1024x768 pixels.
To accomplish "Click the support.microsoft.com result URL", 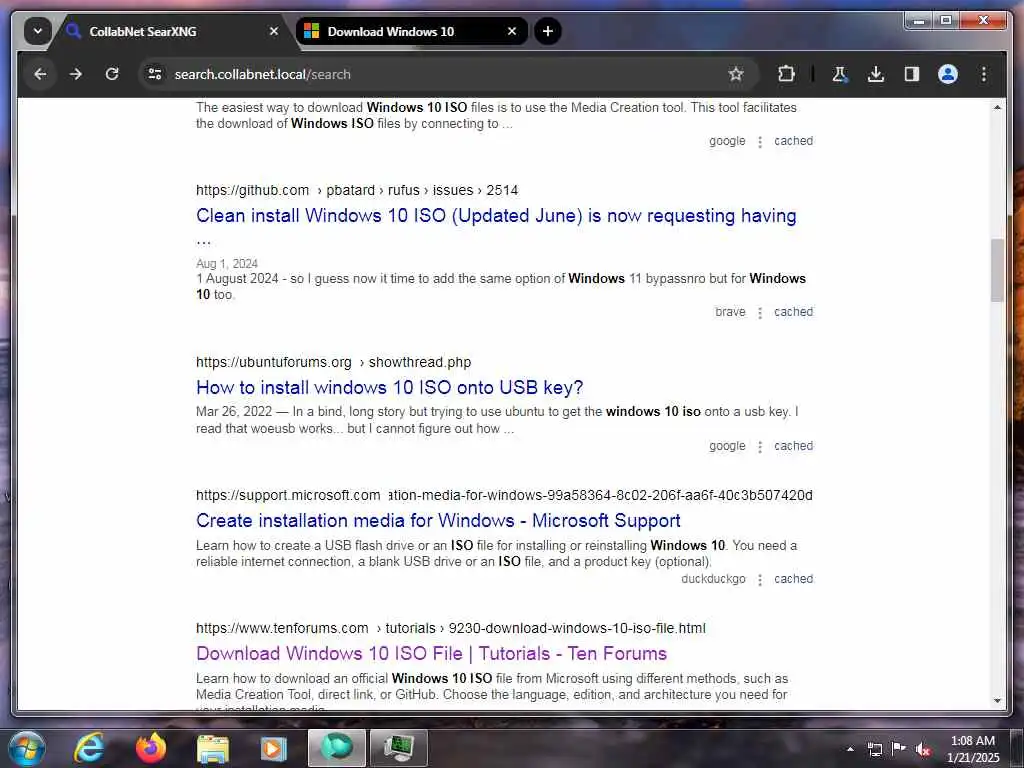I will point(504,495).
